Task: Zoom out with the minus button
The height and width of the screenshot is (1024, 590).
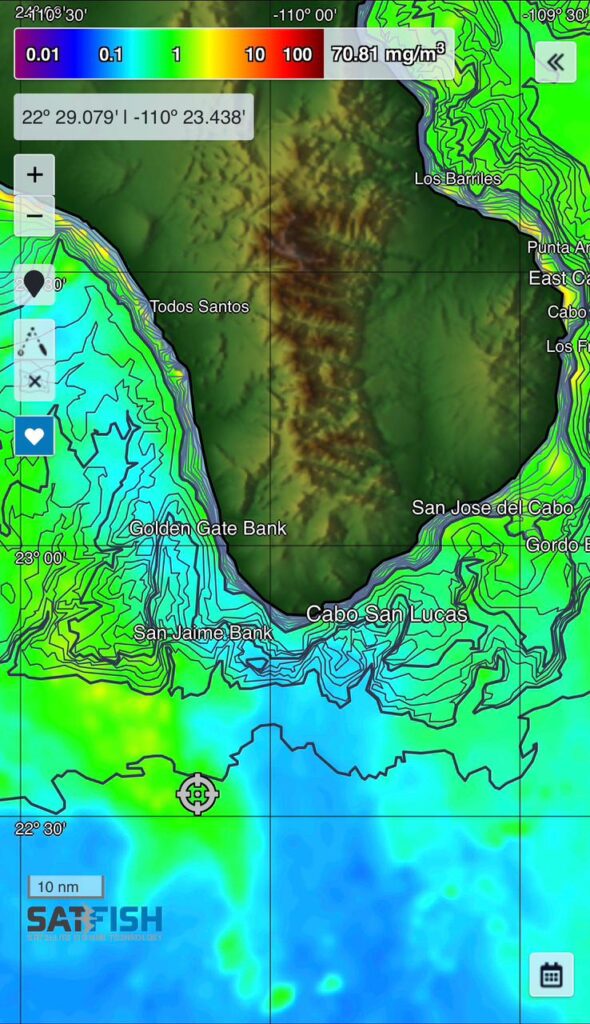Action: [x=34, y=216]
